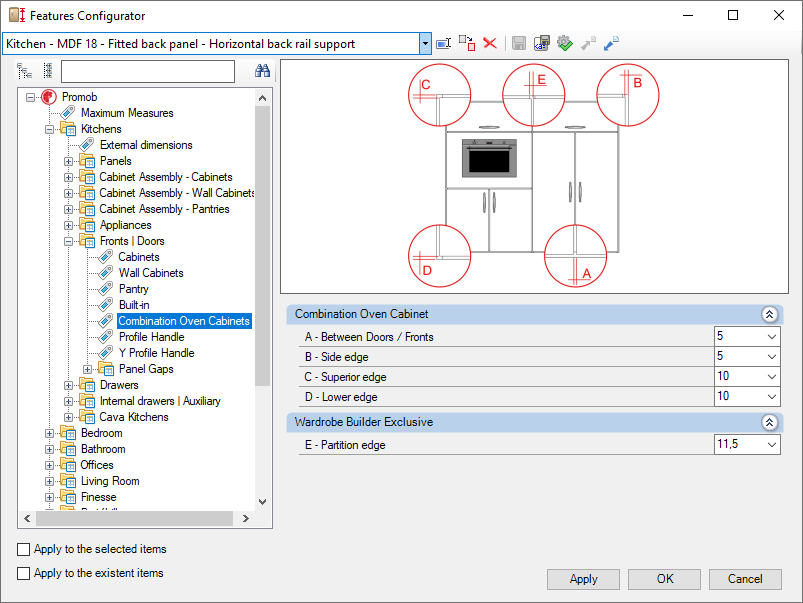Screen dimensions: 803x603
Task: Collapse the Fronts | Doors tree node
Action: (x=68, y=241)
